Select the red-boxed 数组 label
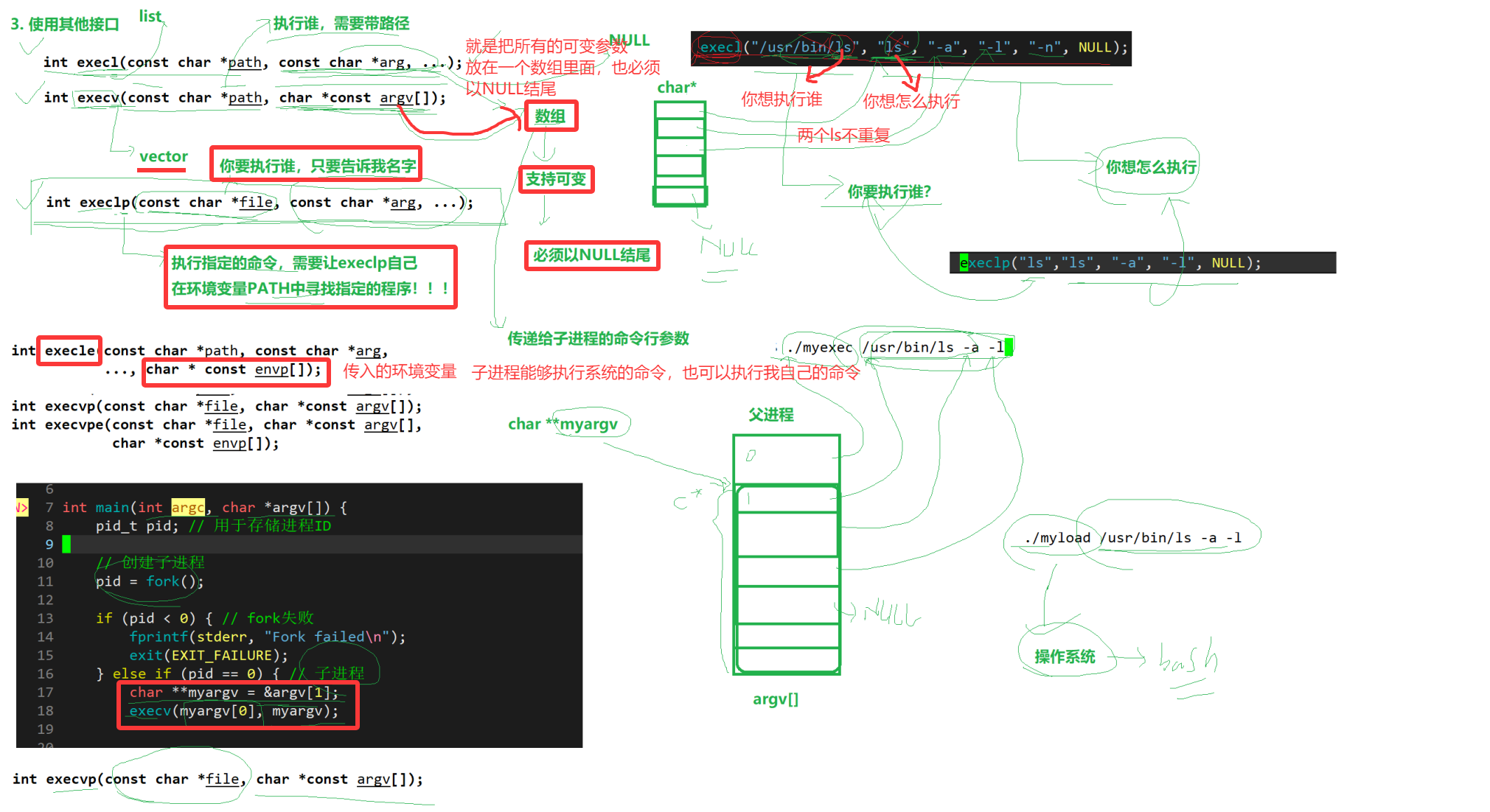This screenshot has height=812, width=1490. pyautogui.click(x=550, y=116)
